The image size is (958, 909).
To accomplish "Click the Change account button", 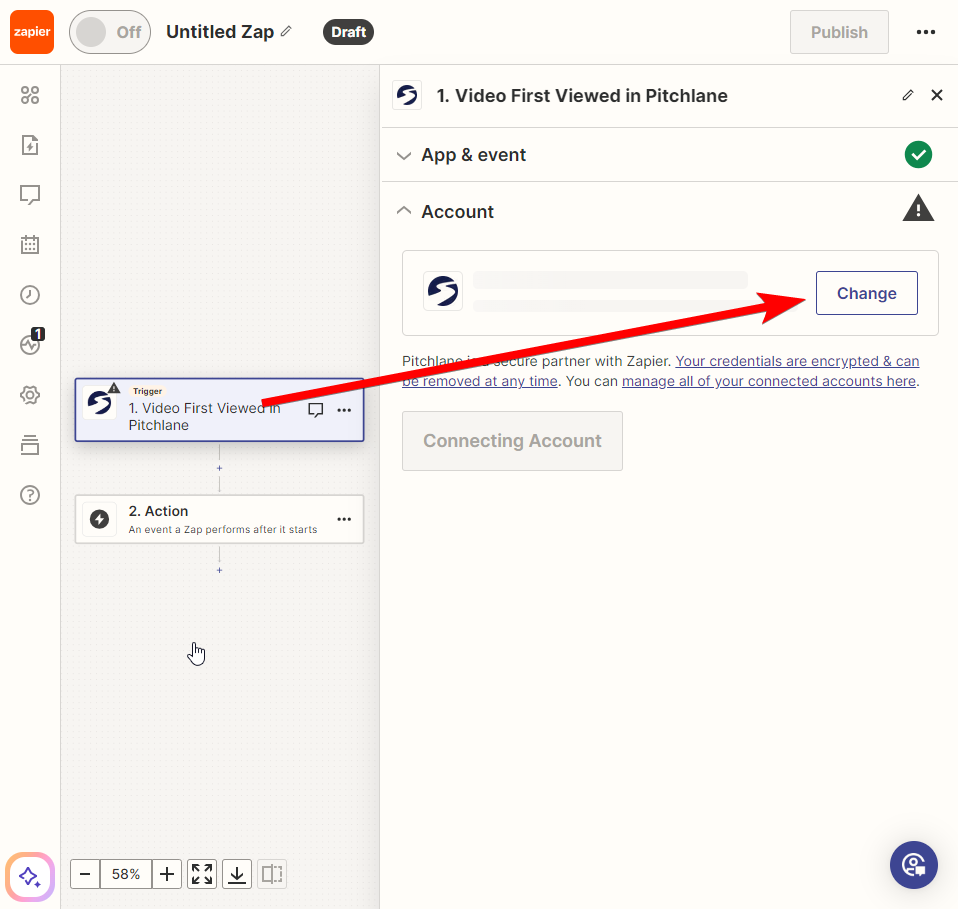I will [x=866, y=293].
